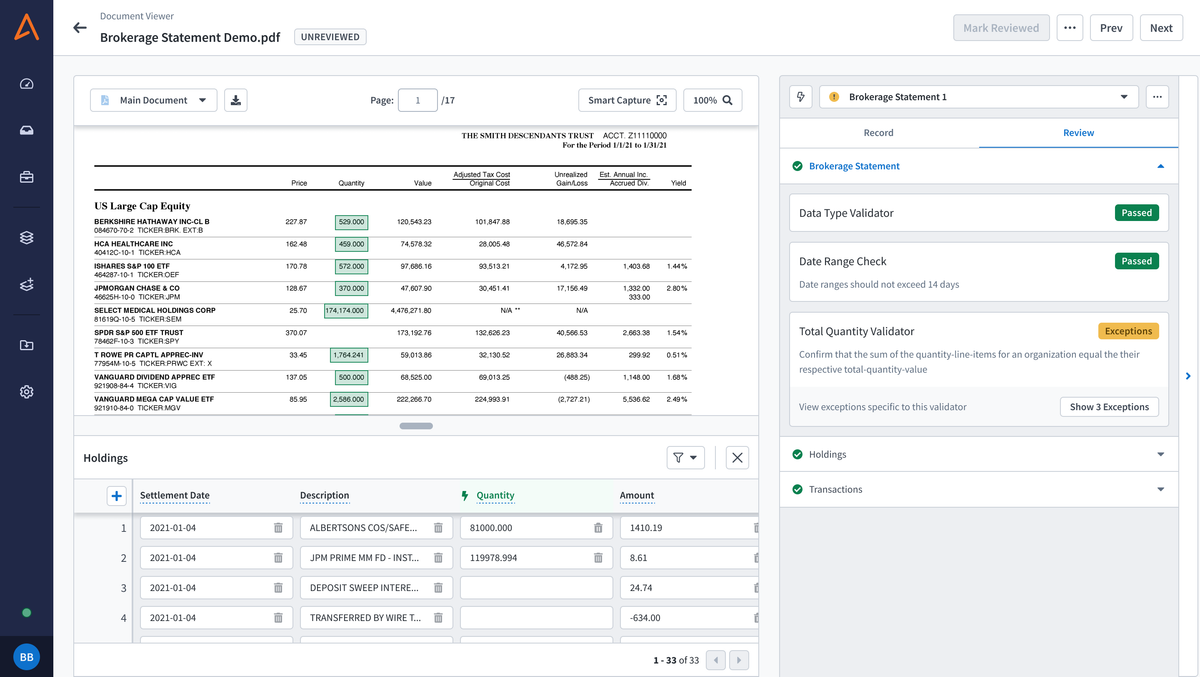Download the document using the download icon
The width and height of the screenshot is (1200, 677).
235,100
